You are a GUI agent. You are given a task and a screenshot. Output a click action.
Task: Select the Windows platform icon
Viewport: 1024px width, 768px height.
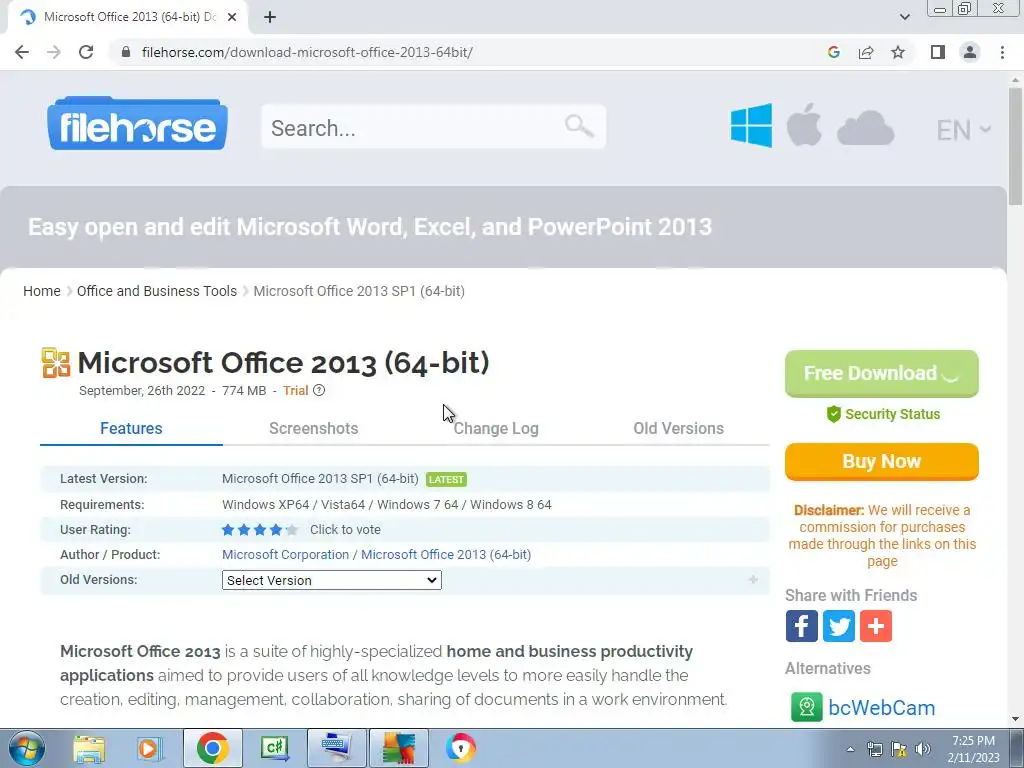coord(751,125)
